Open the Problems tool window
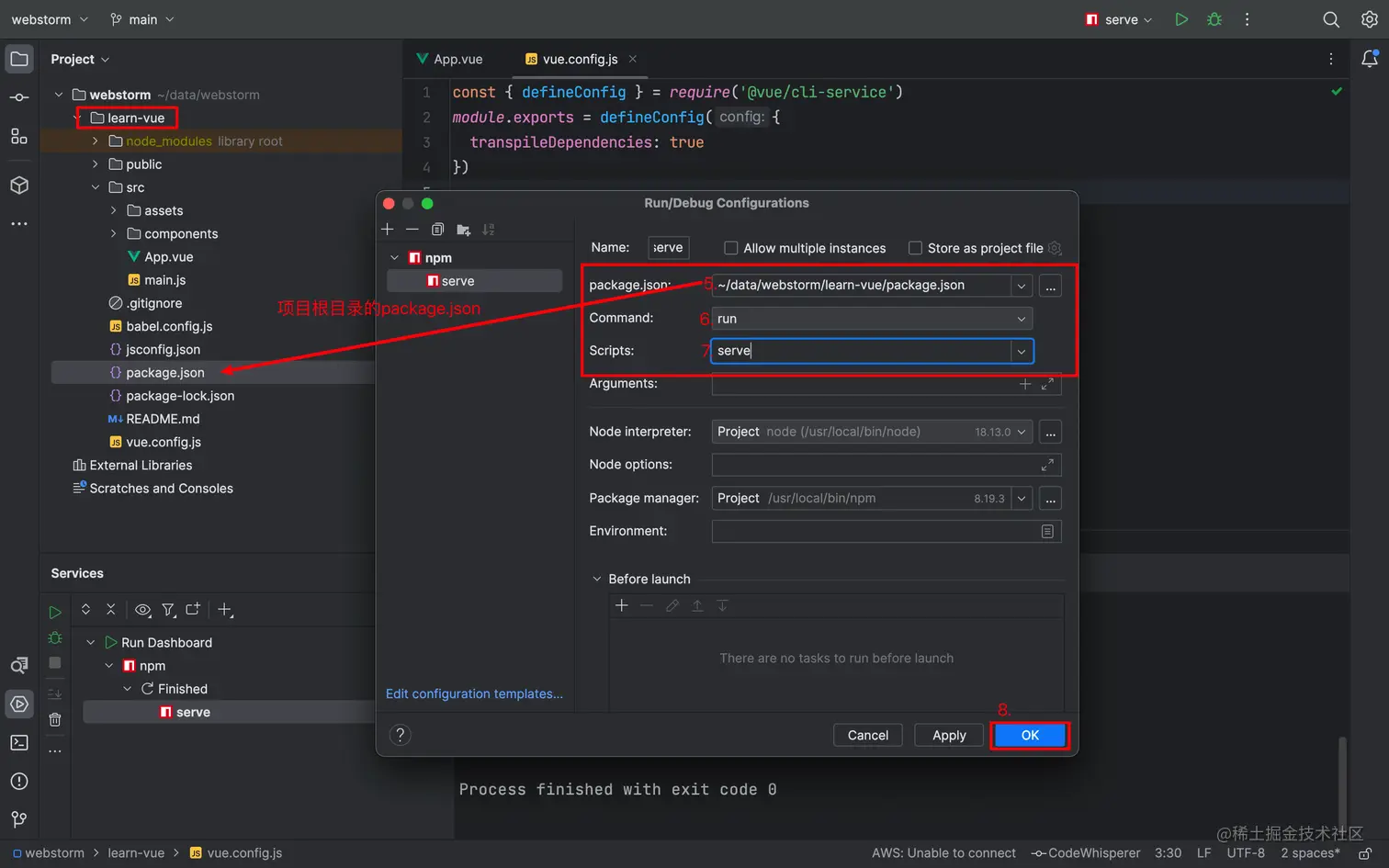Screen dimensions: 1389x868 click(19, 781)
